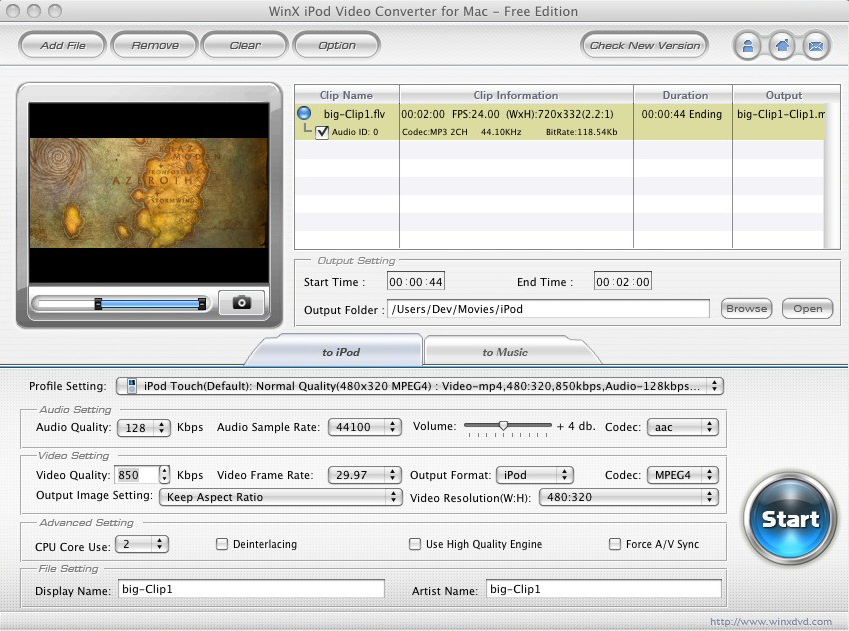The image size is (849, 631).
Task: Switch to the to Music tab
Action: coord(505,352)
